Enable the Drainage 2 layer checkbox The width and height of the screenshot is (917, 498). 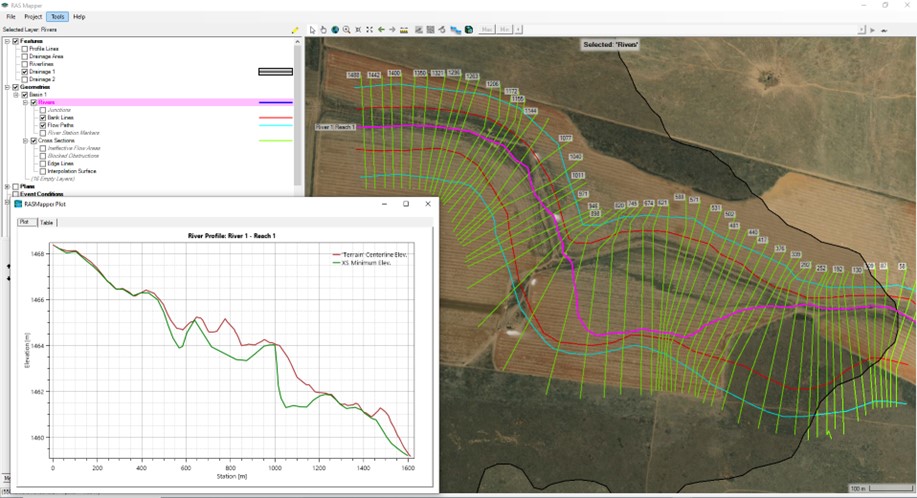click(x=25, y=79)
